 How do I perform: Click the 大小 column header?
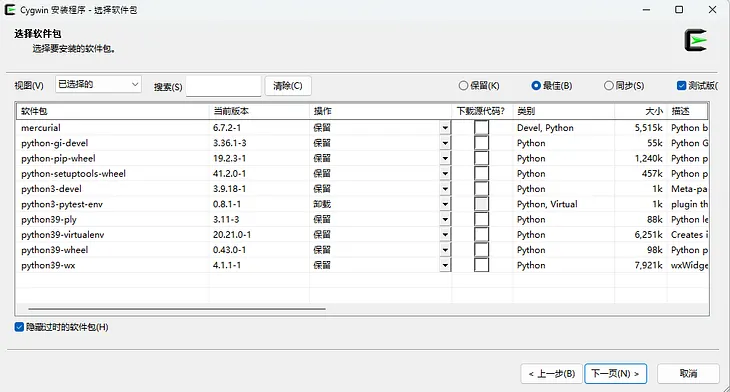(641, 111)
